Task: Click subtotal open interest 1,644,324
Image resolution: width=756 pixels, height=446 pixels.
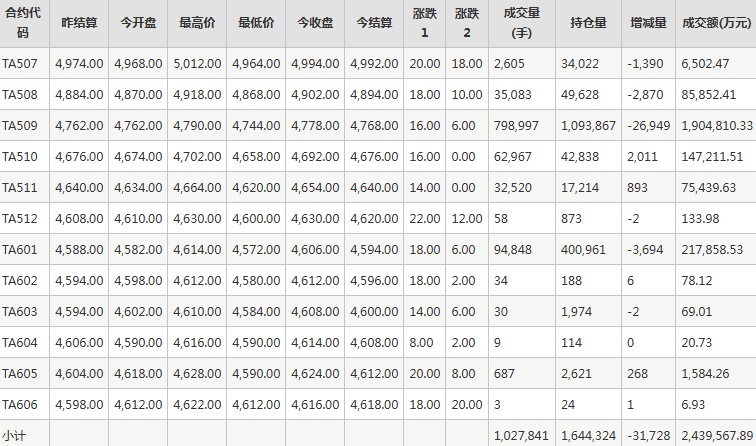Action: click(588, 436)
